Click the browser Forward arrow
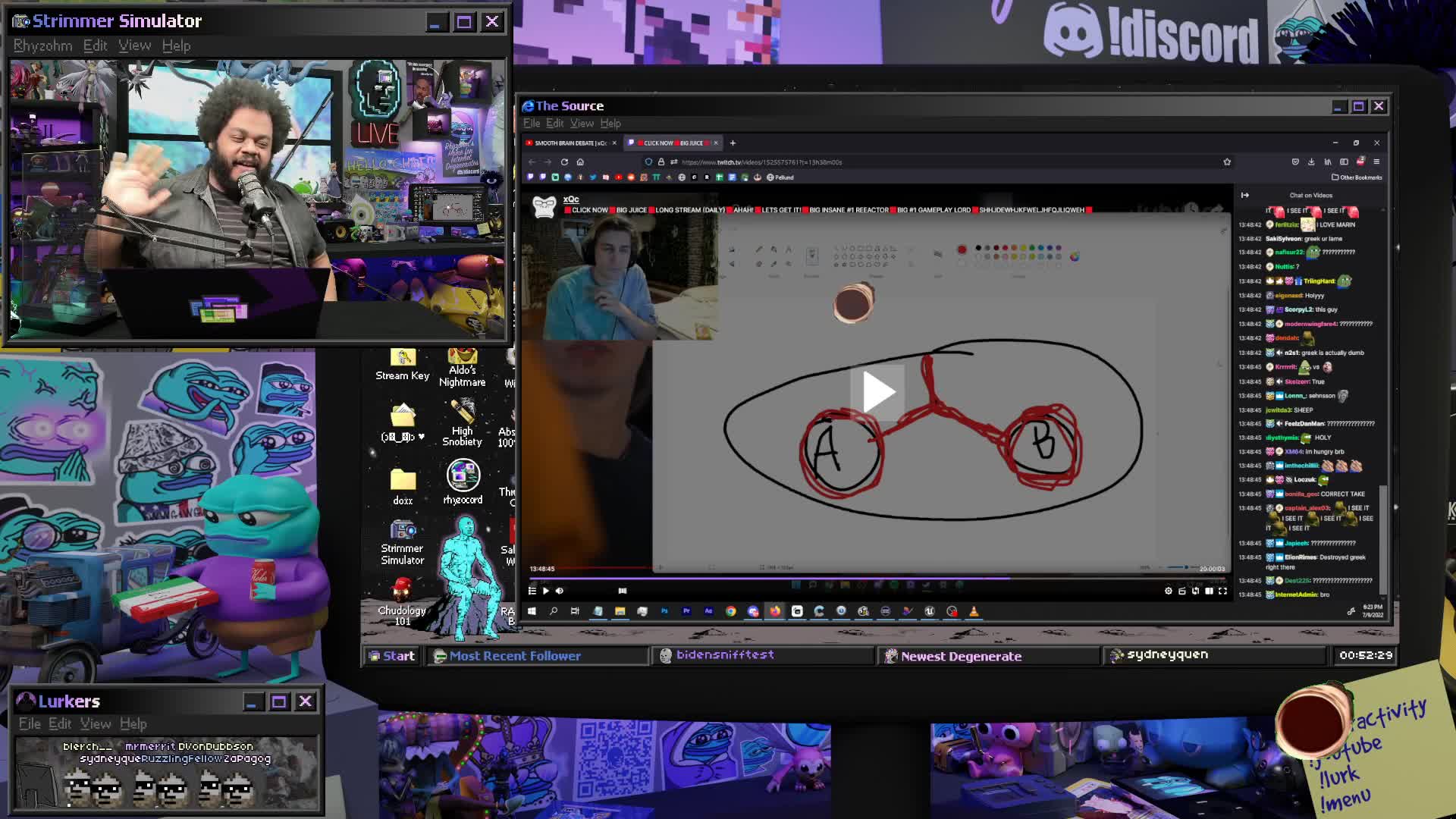 pyautogui.click(x=548, y=162)
